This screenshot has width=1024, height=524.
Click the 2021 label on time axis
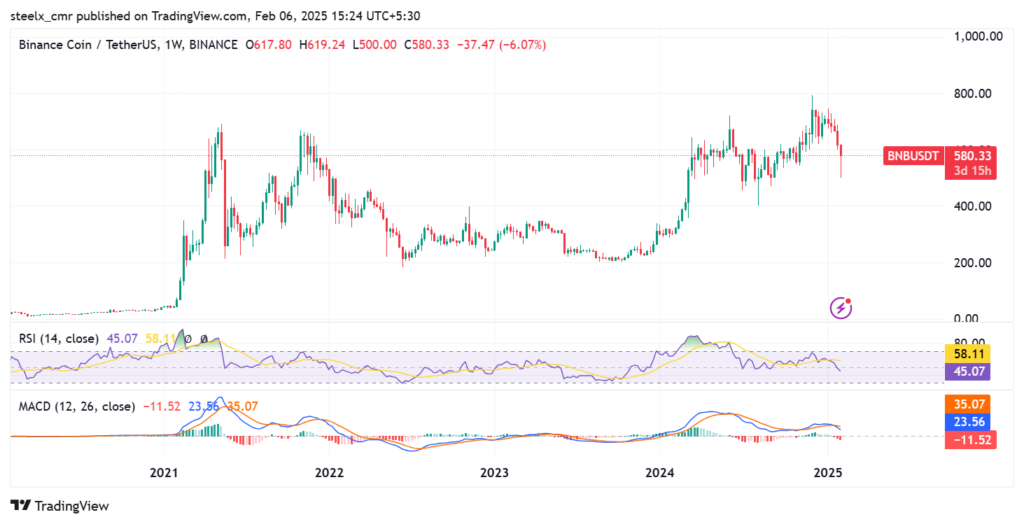point(164,472)
